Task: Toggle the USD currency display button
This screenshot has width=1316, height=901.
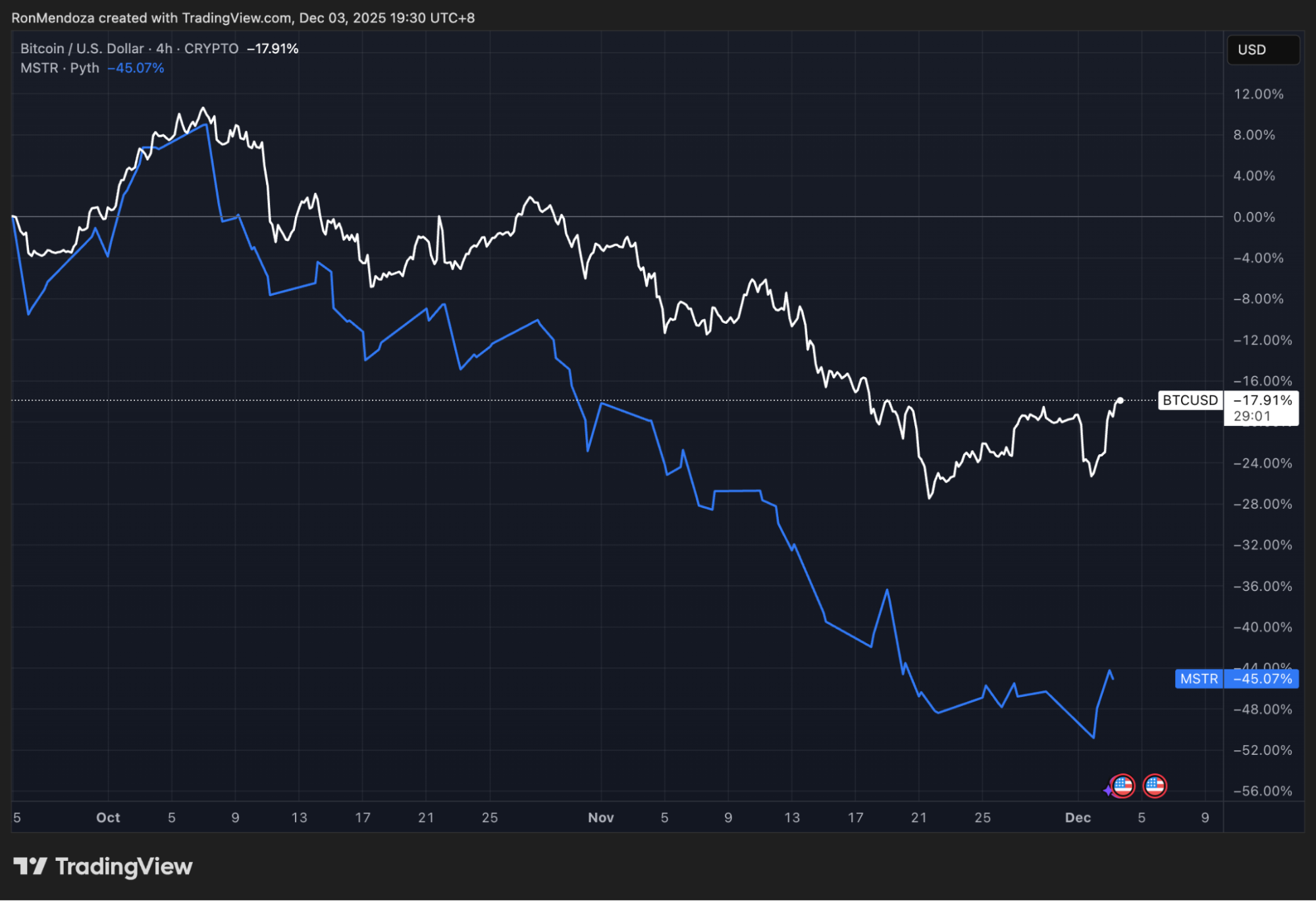Action: pyautogui.click(x=1262, y=49)
